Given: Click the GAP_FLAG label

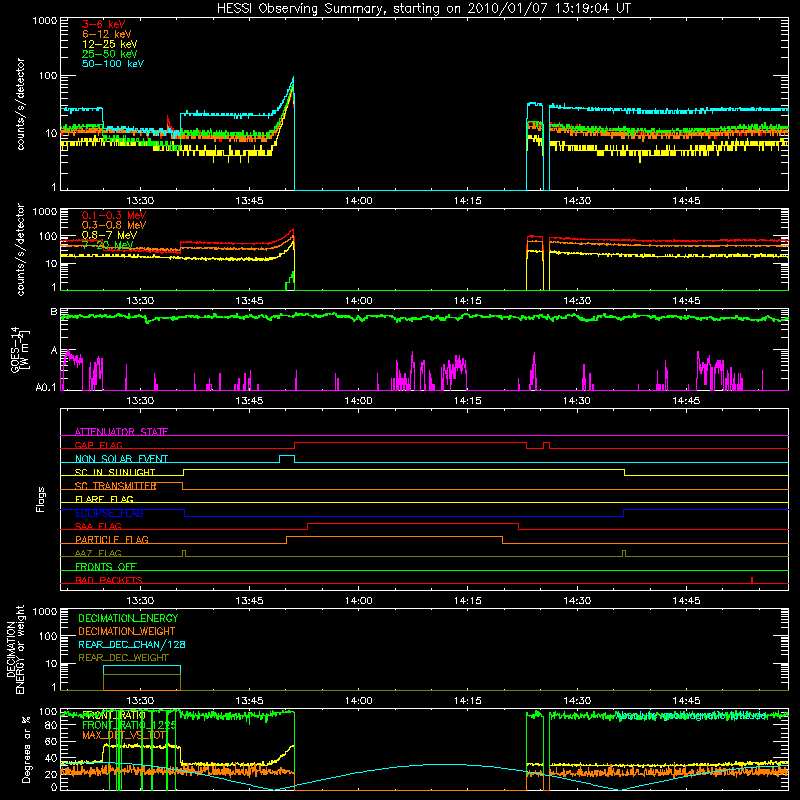Looking at the screenshot, I should click(x=98, y=445).
